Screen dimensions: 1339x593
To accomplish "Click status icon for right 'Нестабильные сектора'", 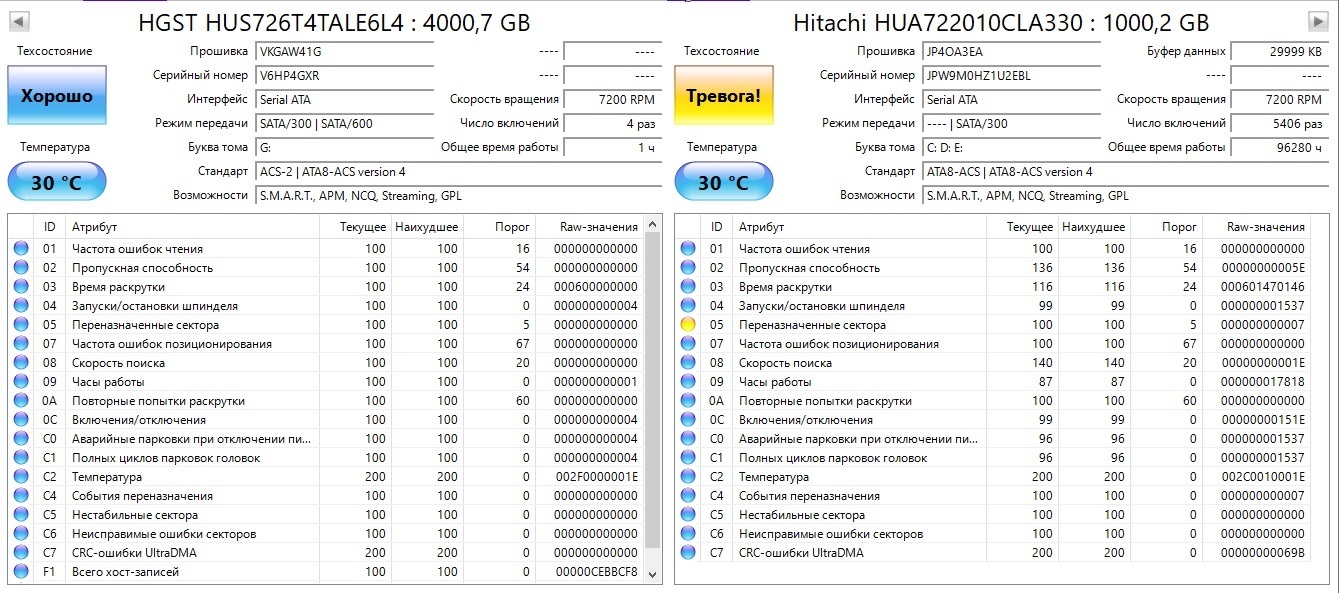I will point(688,515).
